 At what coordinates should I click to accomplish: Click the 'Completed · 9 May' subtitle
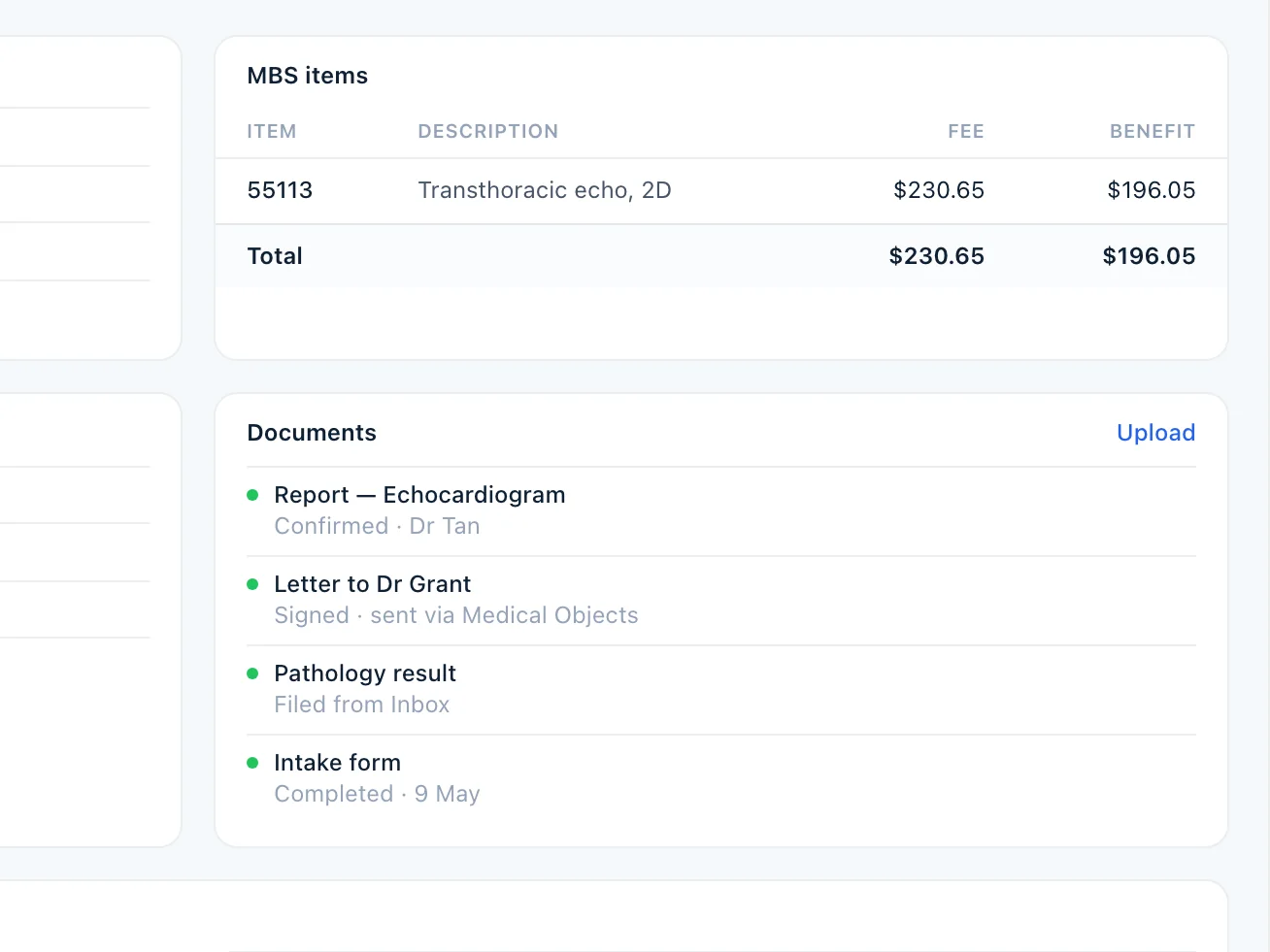377,794
